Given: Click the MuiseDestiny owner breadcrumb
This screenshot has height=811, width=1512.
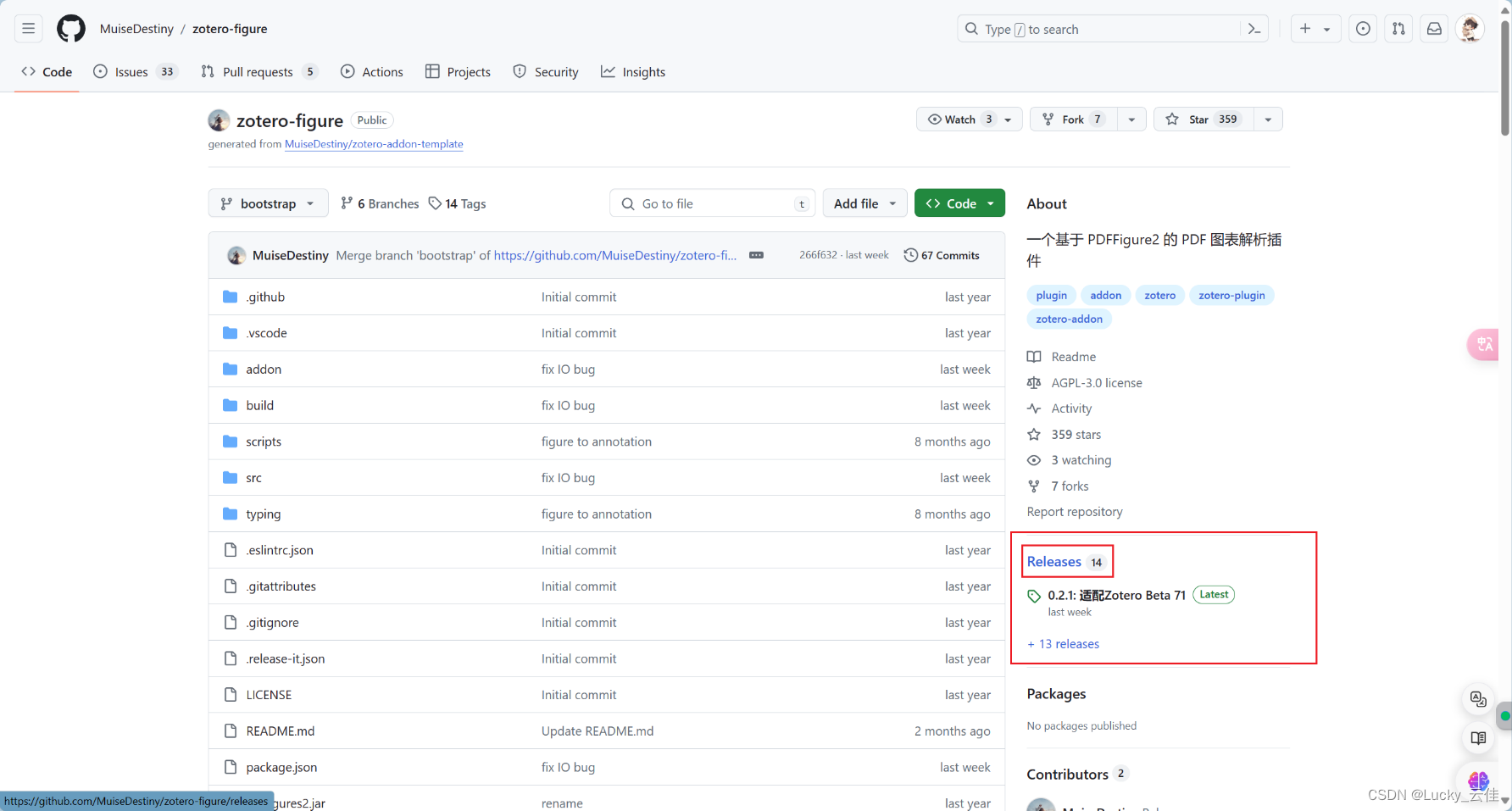Looking at the screenshot, I should click(136, 29).
